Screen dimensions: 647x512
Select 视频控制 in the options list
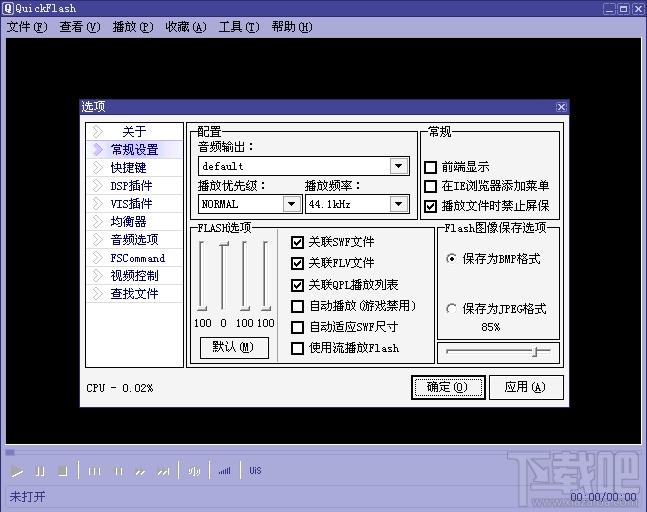[135, 276]
